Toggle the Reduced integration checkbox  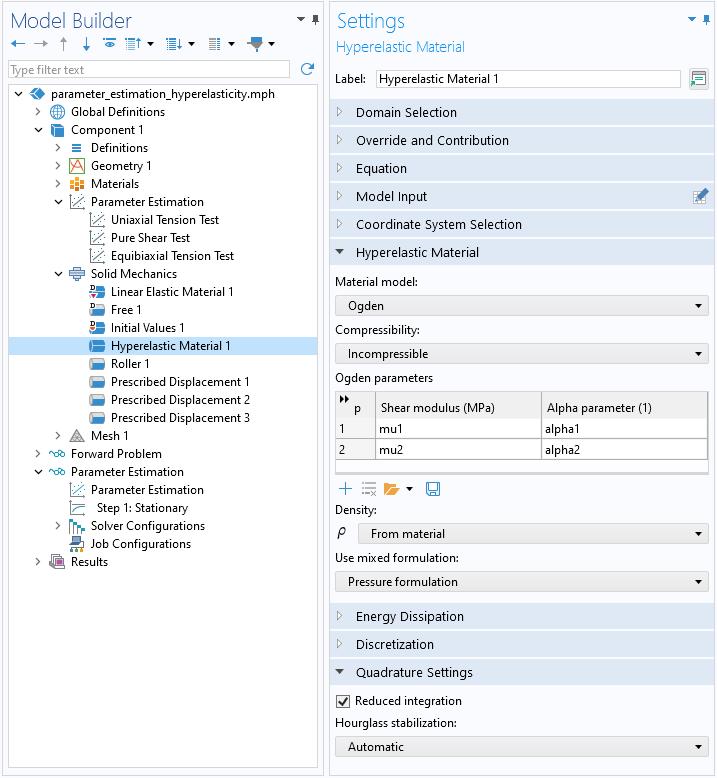343,701
